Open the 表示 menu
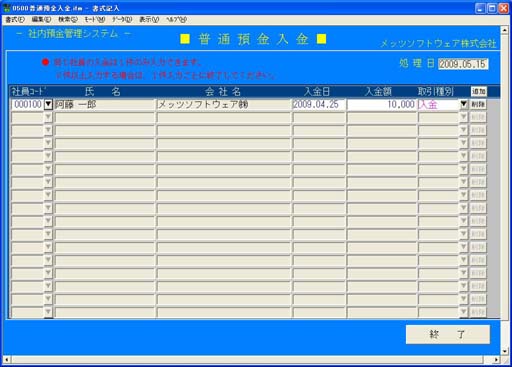Image resolution: width=512 pixels, height=367 pixels. [x=149, y=20]
